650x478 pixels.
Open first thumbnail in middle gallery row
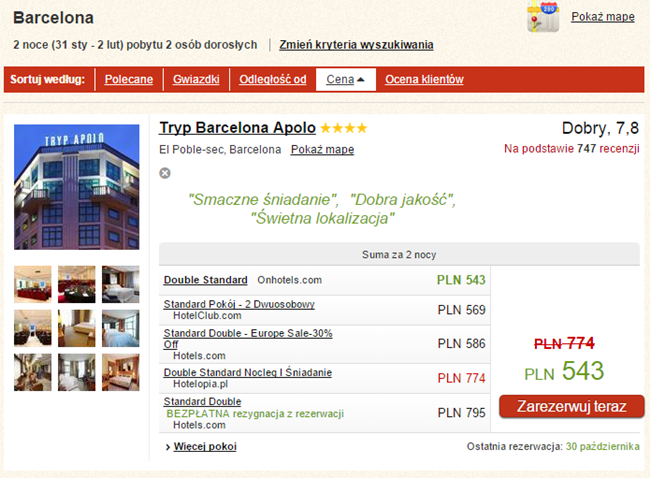(33, 328)
